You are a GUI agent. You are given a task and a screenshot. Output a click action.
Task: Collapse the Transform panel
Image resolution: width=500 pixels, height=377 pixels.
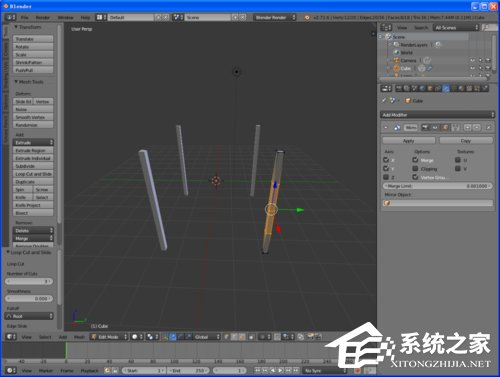[16, 27]
